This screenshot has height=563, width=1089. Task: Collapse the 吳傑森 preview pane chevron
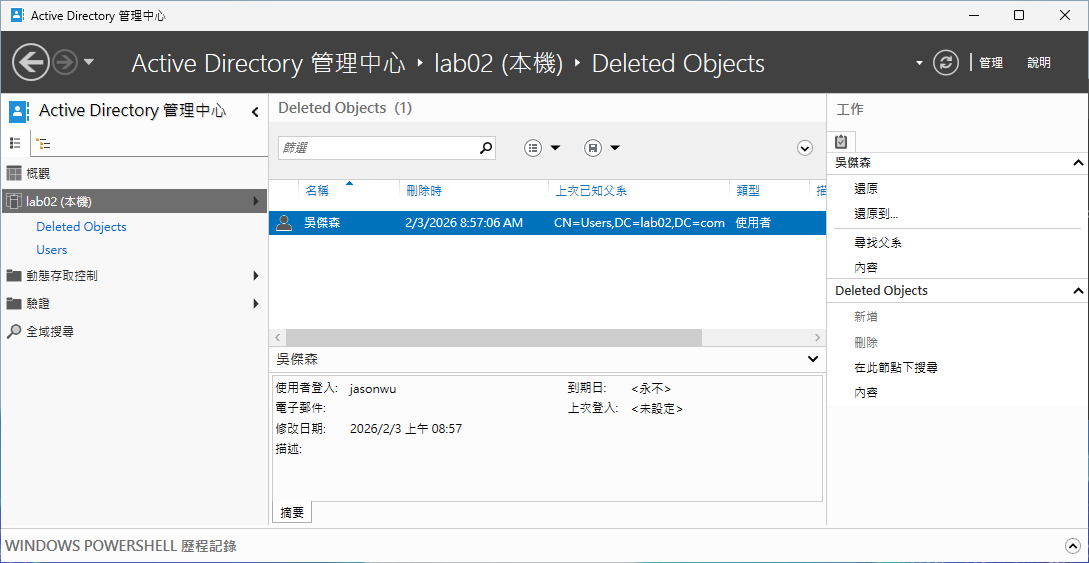point(813,359)
